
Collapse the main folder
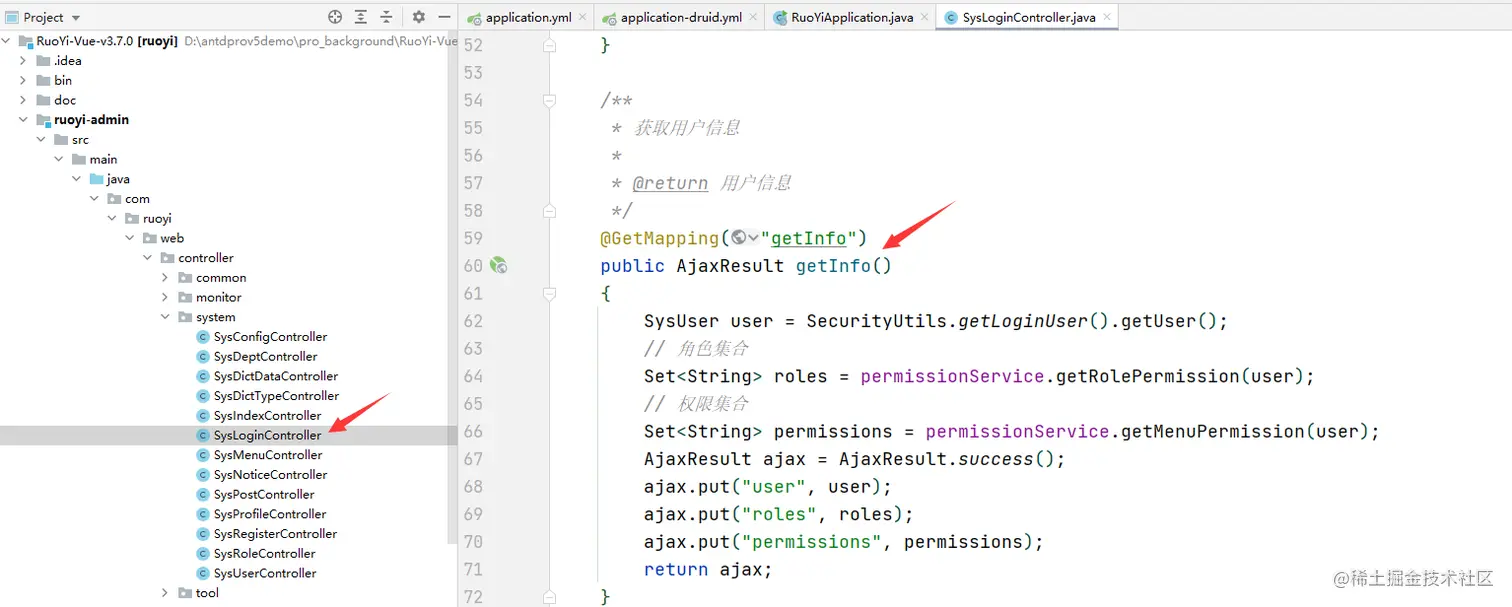point(59,159)
